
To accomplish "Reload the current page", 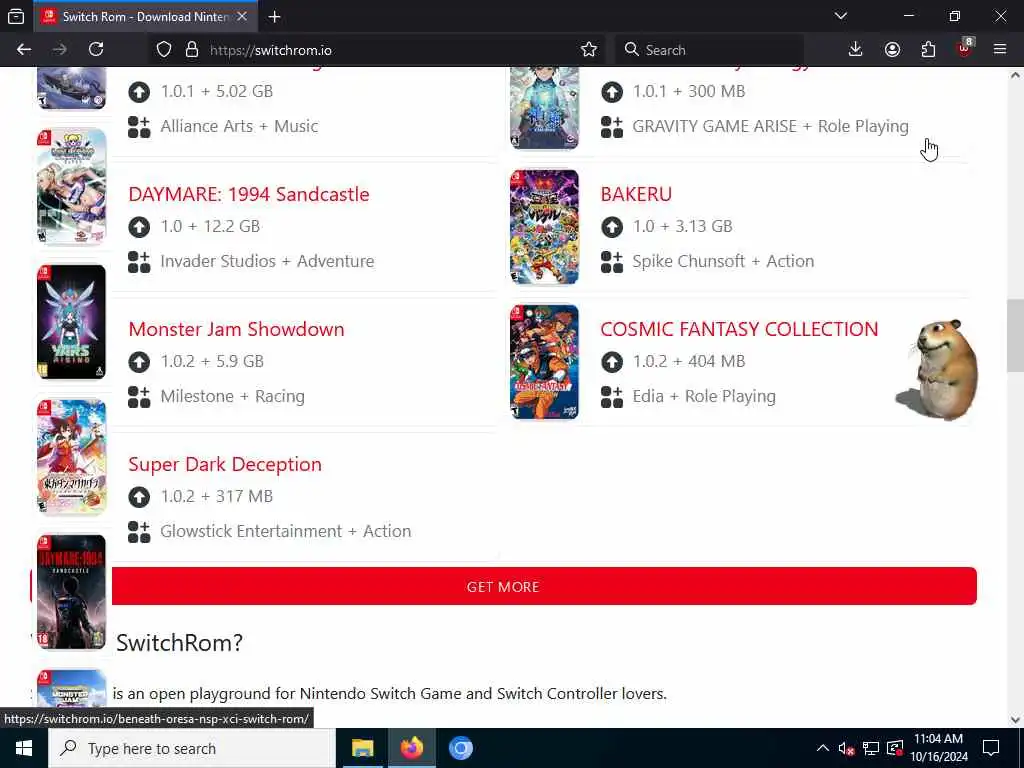I will click(x=96, y=50).
